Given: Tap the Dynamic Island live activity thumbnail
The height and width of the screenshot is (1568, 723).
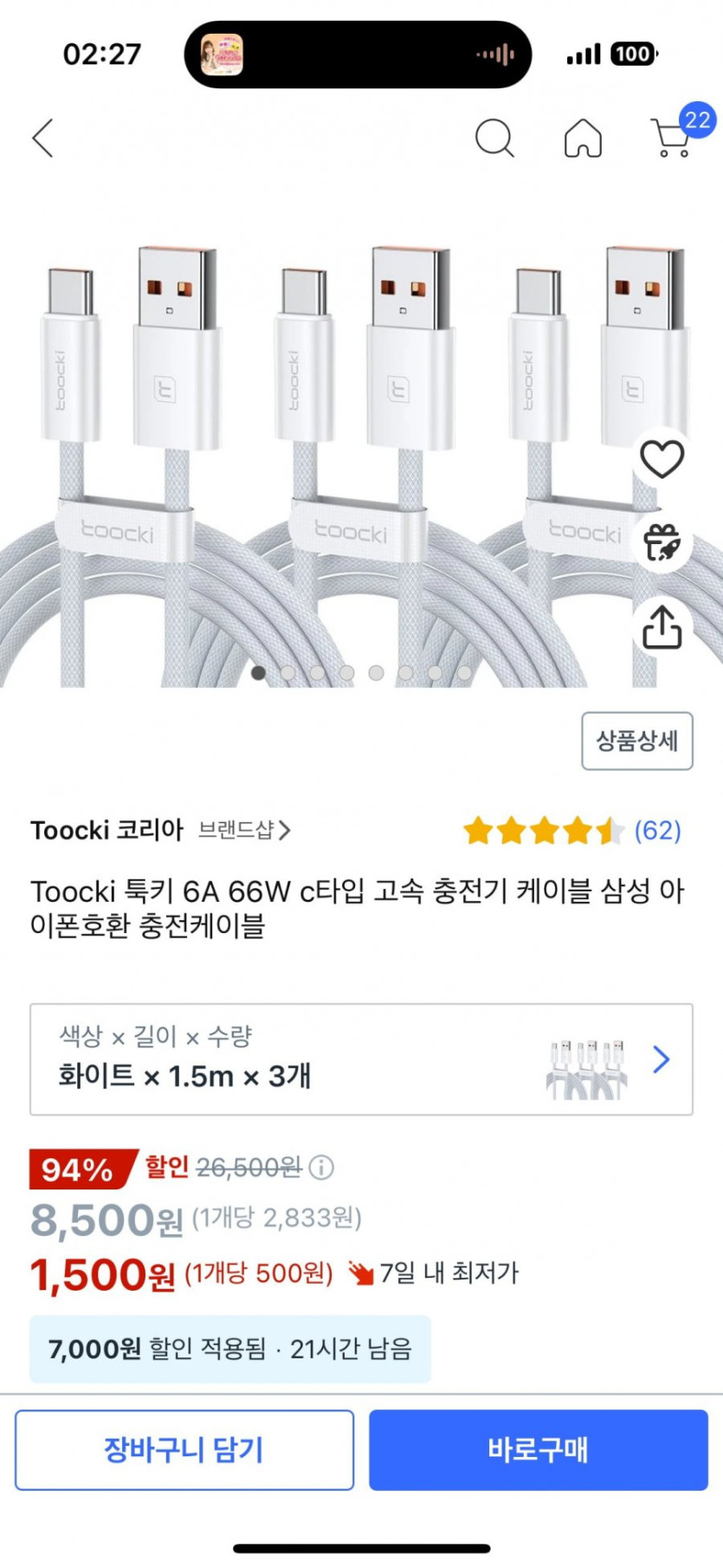Looking at the screenshot, I should (x=222, y=55).
